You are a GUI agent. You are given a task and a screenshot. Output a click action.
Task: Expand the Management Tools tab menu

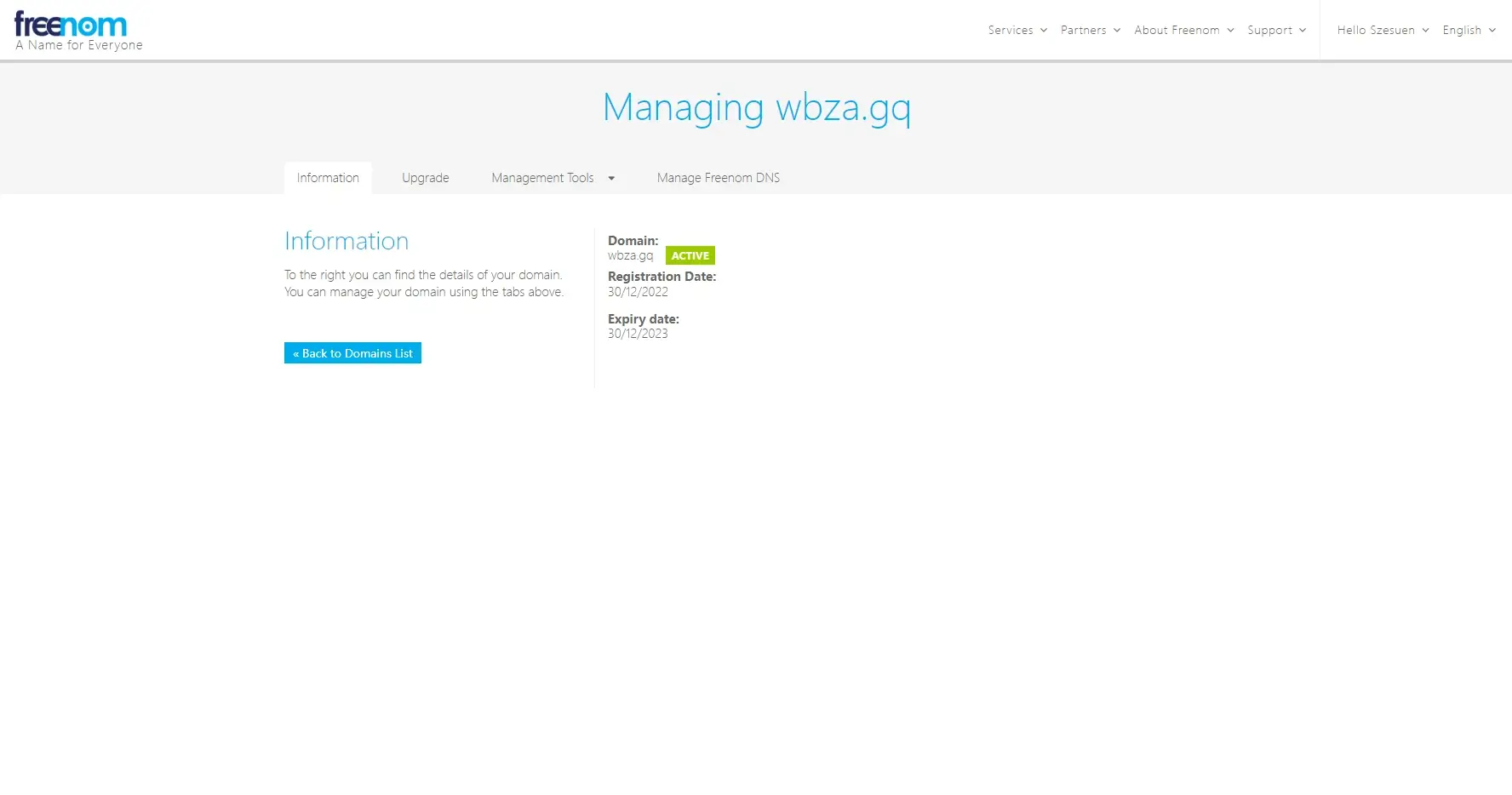click(x=542, y=178)
